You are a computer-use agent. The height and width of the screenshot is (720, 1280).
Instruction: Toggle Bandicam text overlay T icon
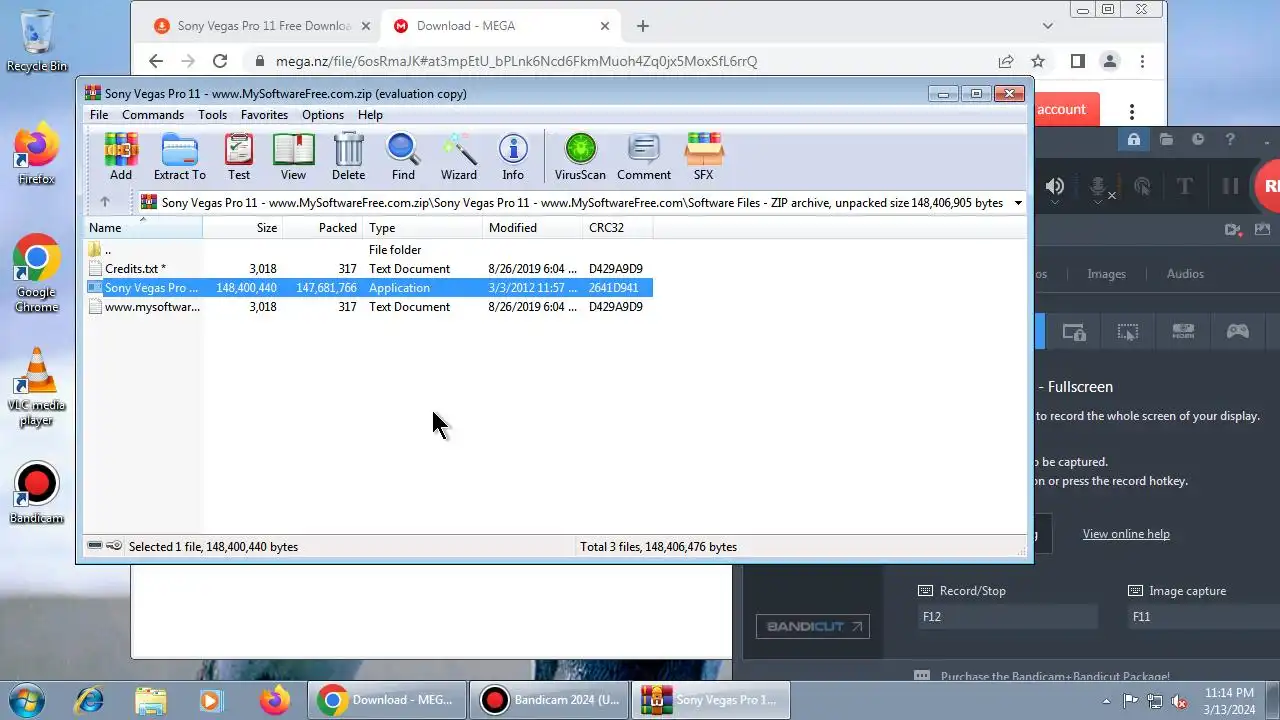[1185, 186]
